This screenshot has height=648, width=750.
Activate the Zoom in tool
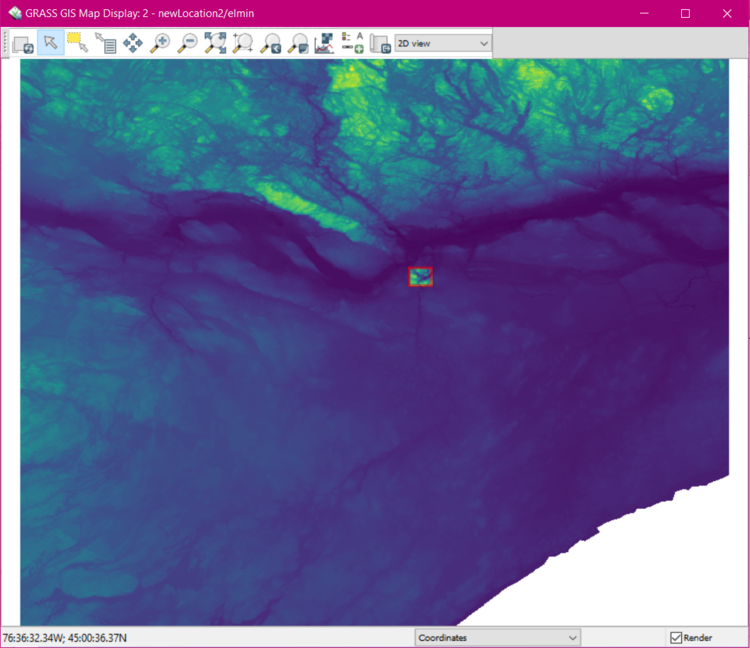point(160,43)
